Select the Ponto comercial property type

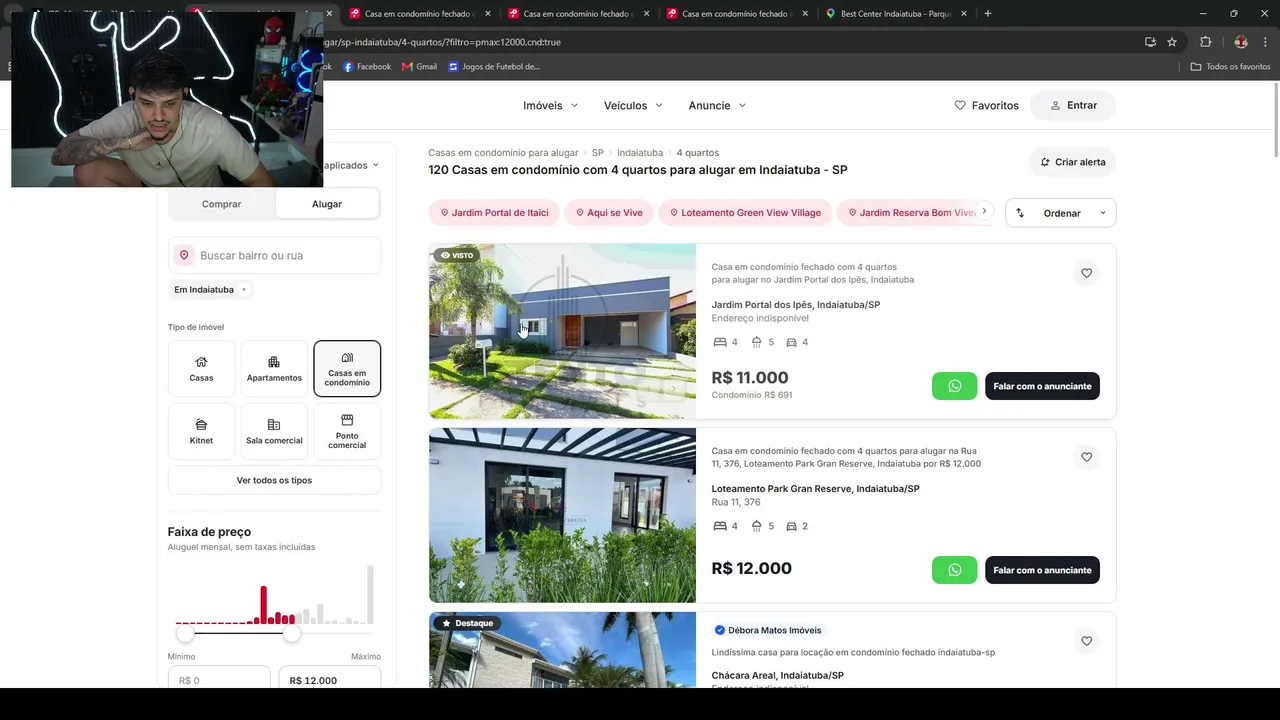347,431
